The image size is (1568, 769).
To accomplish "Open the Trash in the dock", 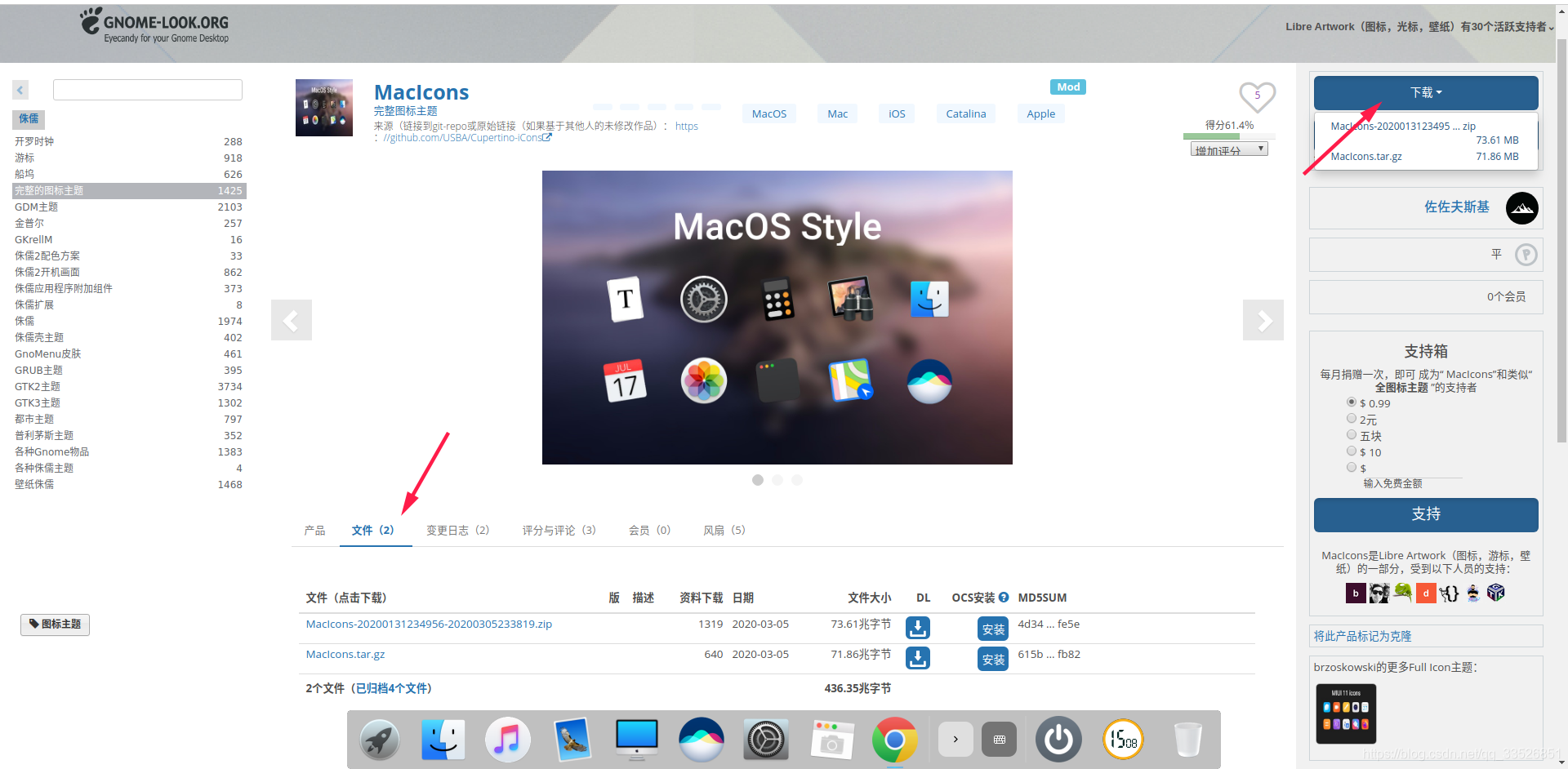I will click(x=1187, y=740).
